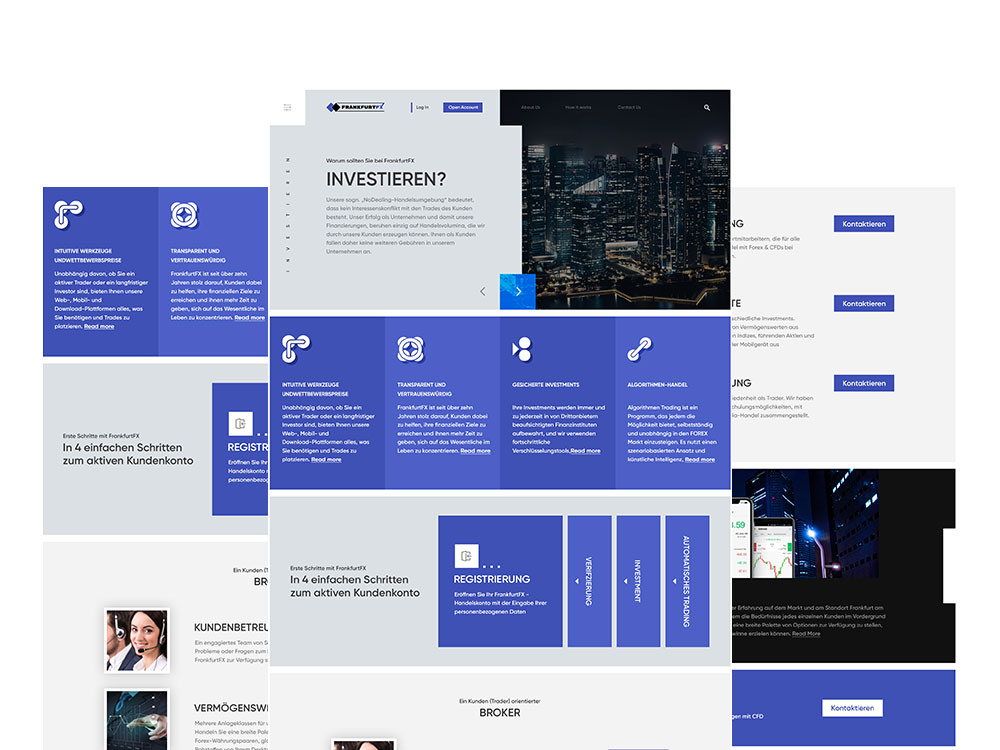Click the Gesicherte Investments icon
This screenshot has width=1000, height=750.
tap(522, 349)
